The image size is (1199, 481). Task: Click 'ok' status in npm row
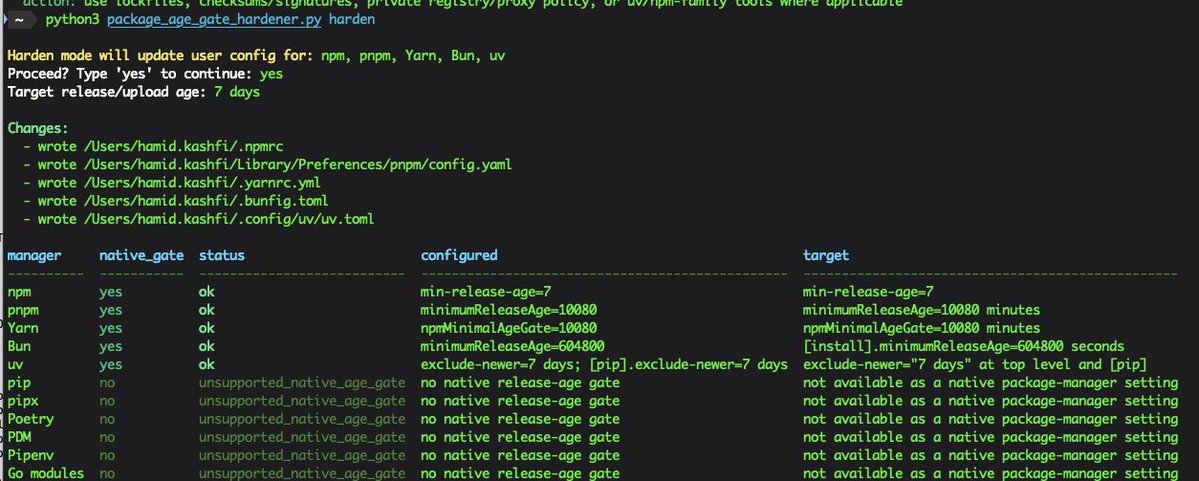(x=206, y=292)
